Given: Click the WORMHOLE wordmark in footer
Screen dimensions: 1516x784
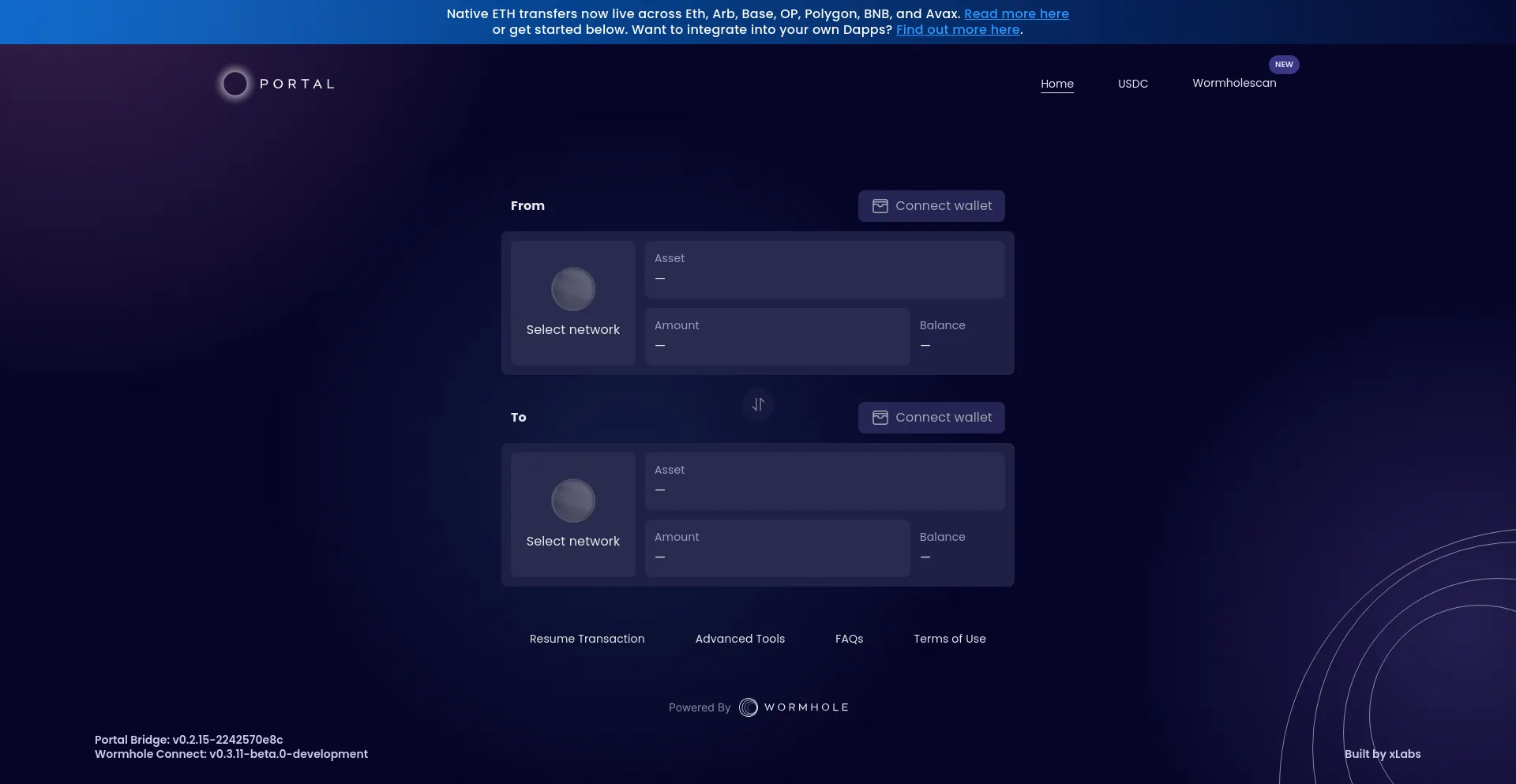Looking at the screenshot, I should [807, 707].
